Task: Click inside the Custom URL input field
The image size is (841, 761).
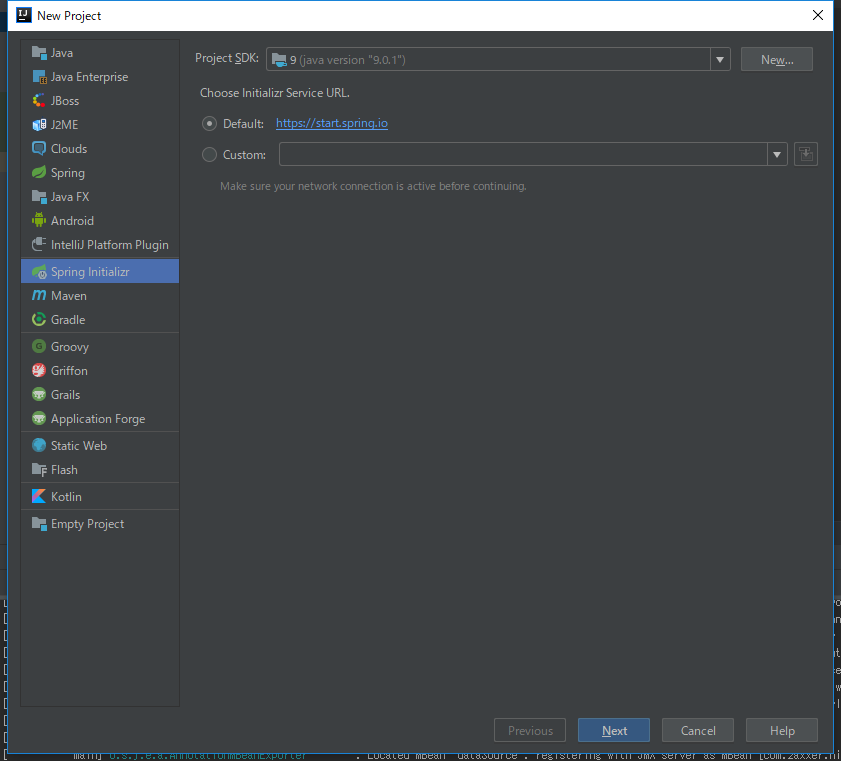Action: [x=523, y=154]
